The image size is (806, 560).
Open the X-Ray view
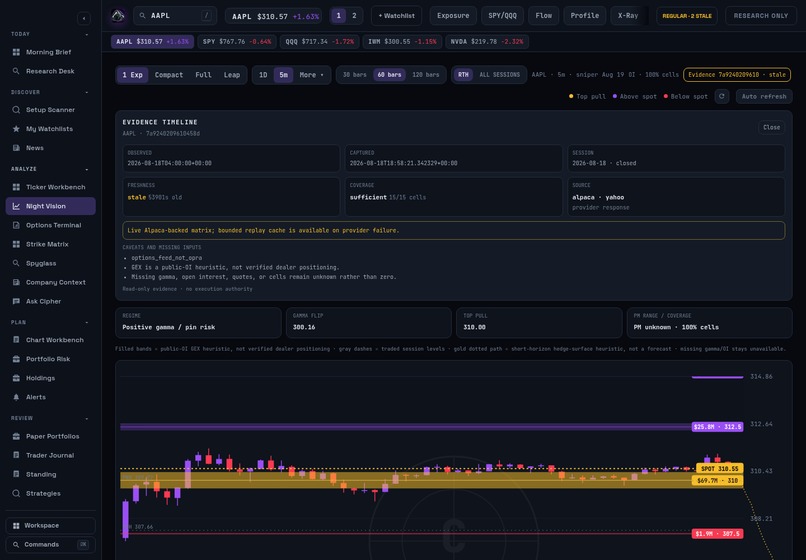point(628,16)
